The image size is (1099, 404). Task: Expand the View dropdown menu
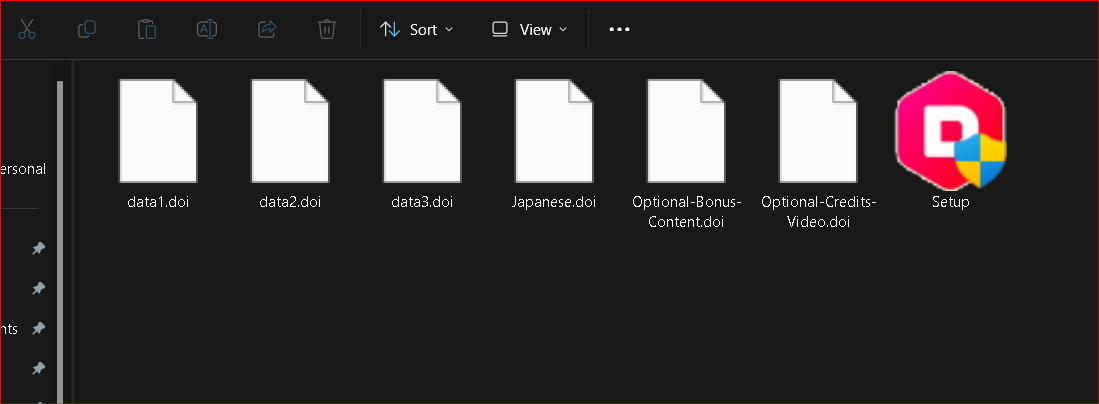pos(529,29)
